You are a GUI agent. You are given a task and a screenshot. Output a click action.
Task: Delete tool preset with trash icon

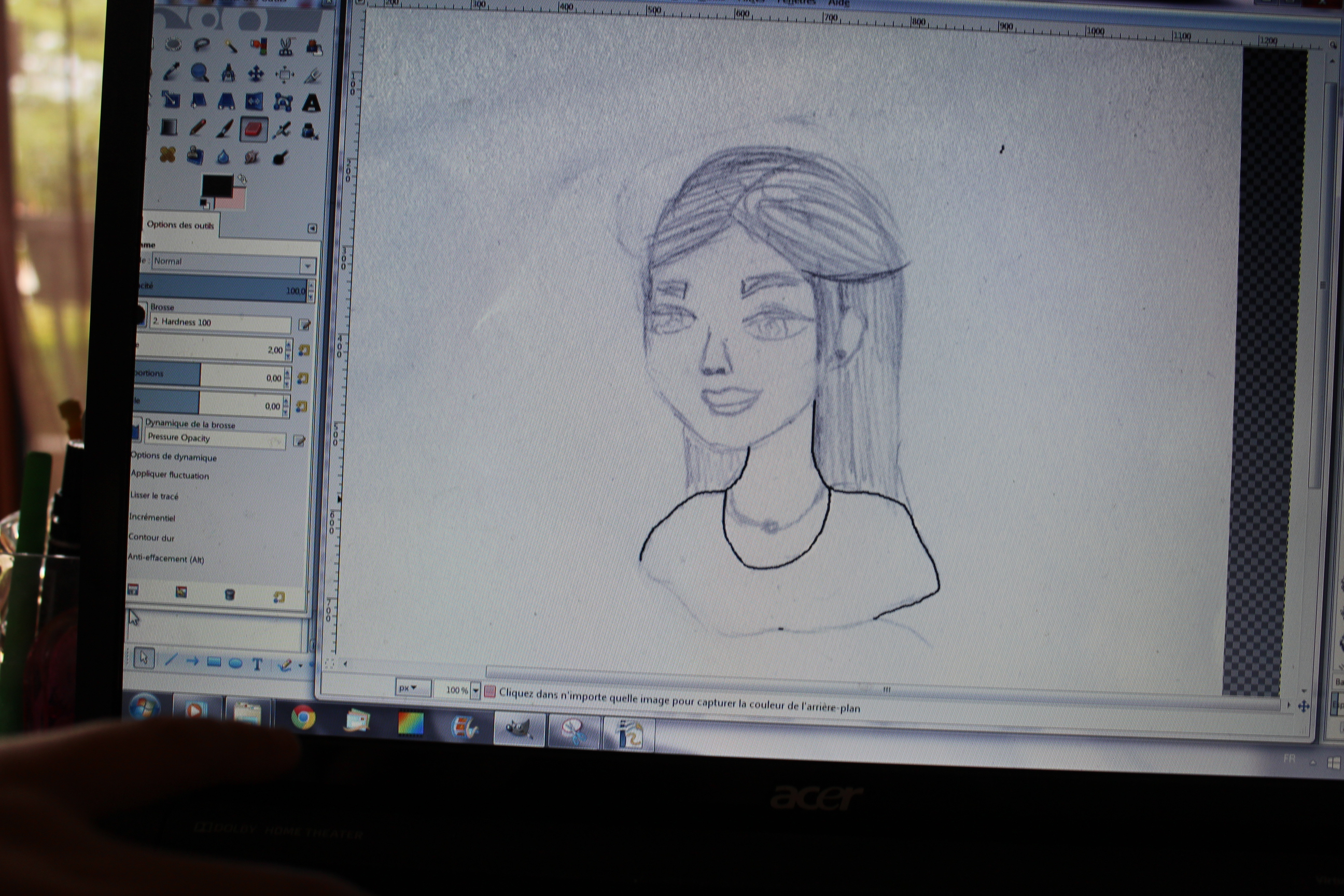point(230,595)
